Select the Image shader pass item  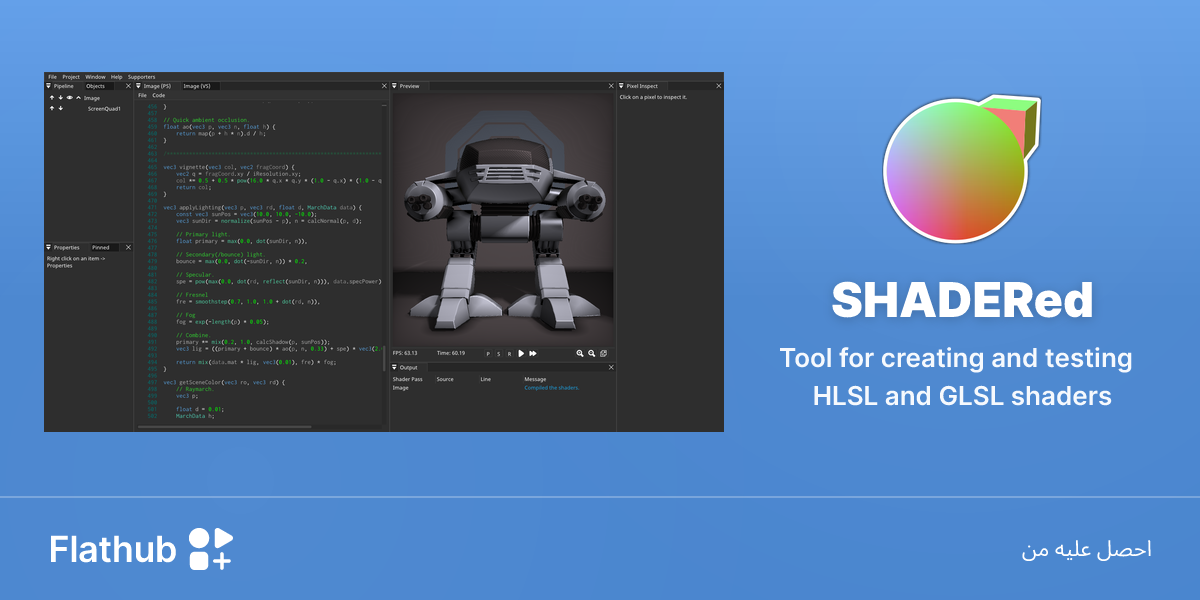pyautogui.click(x=92, y=98)
